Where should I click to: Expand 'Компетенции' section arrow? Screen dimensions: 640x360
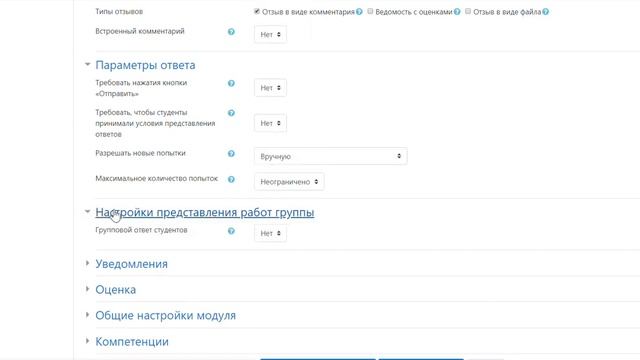[87, 341]
